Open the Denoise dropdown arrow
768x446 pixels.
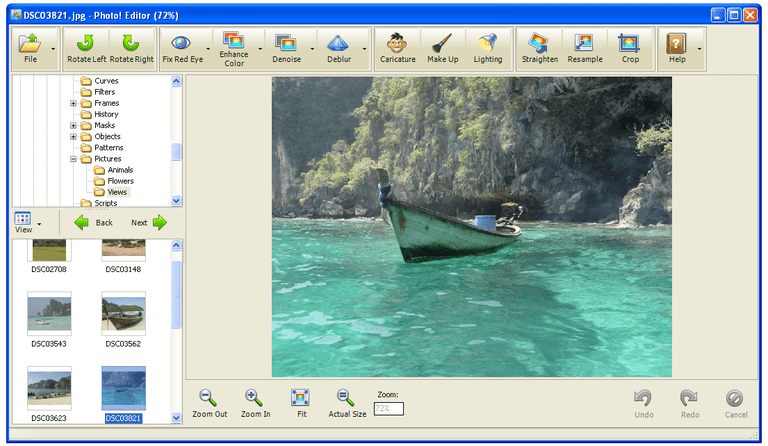pyautogui.click(x=312, y=49)
